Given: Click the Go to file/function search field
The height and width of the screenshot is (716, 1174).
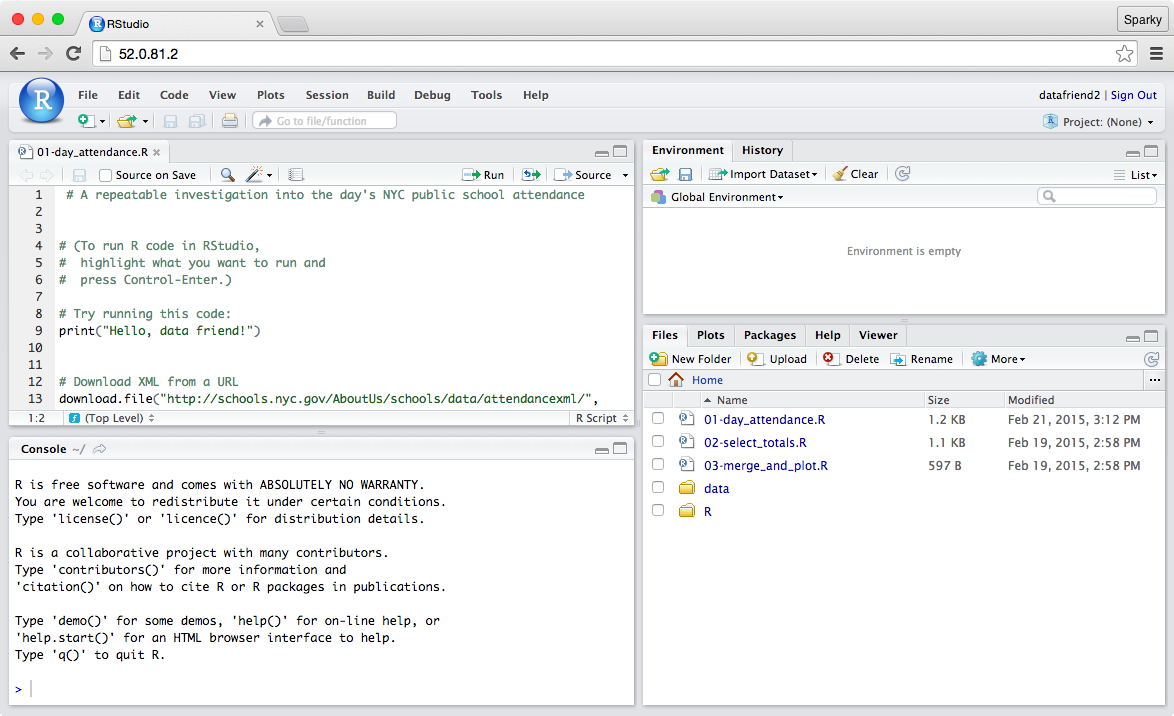Looking at the screenshot, I should pos(325,121).
